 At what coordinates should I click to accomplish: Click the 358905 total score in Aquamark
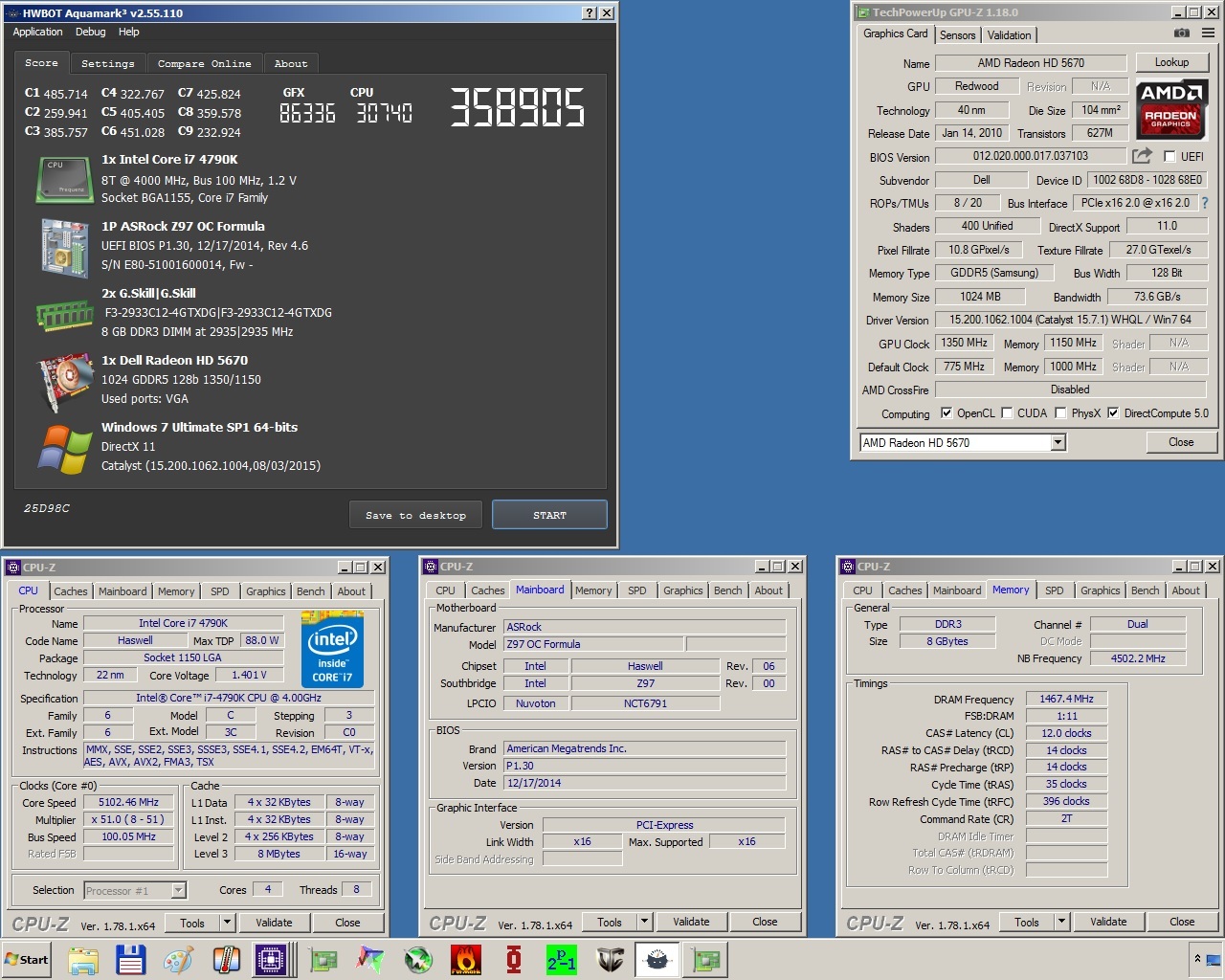pos(518,107)
